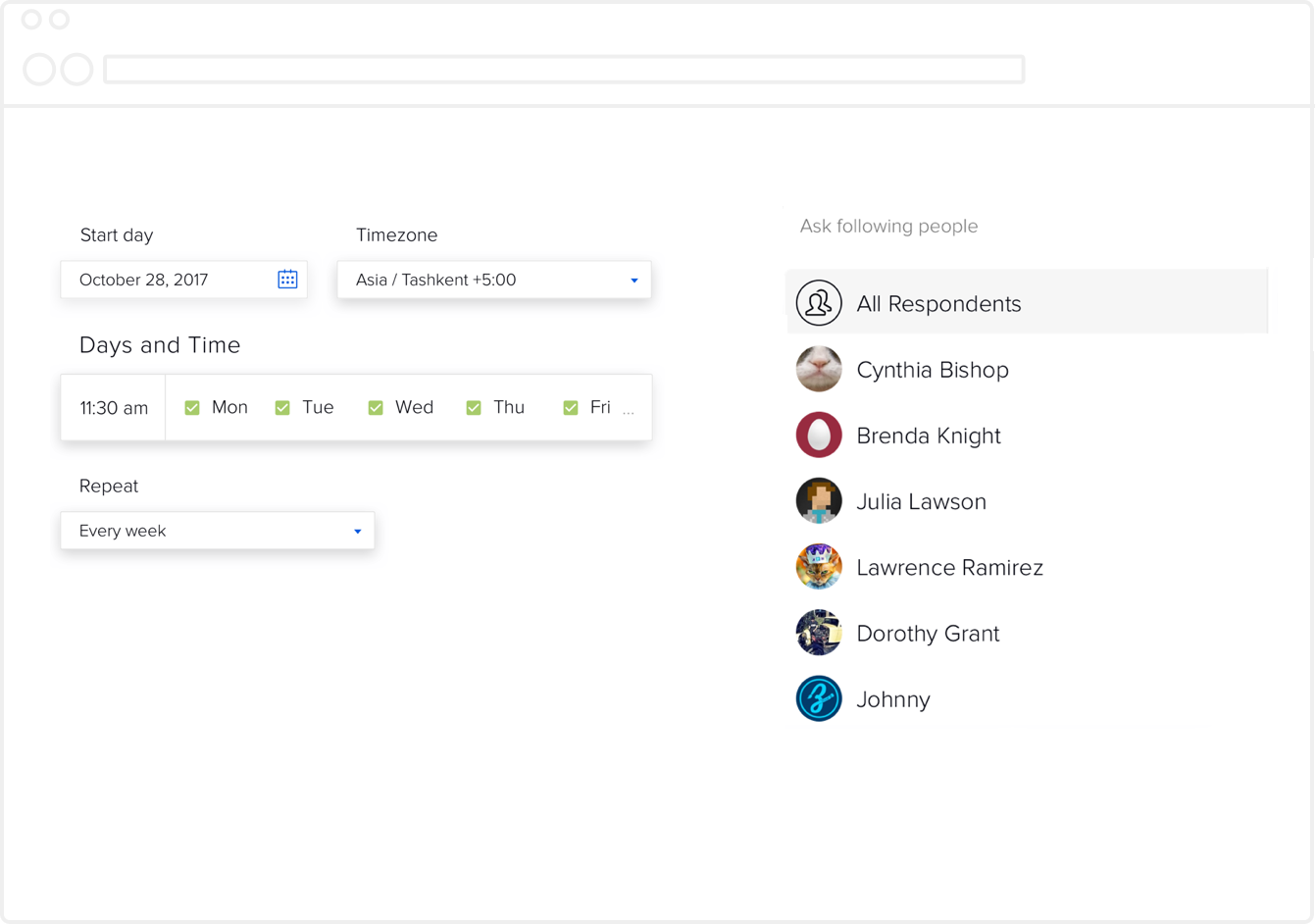The image size is (1316, 924).
Task: Click Brenda Knight's egg avatar
Action: click(819, 436)
